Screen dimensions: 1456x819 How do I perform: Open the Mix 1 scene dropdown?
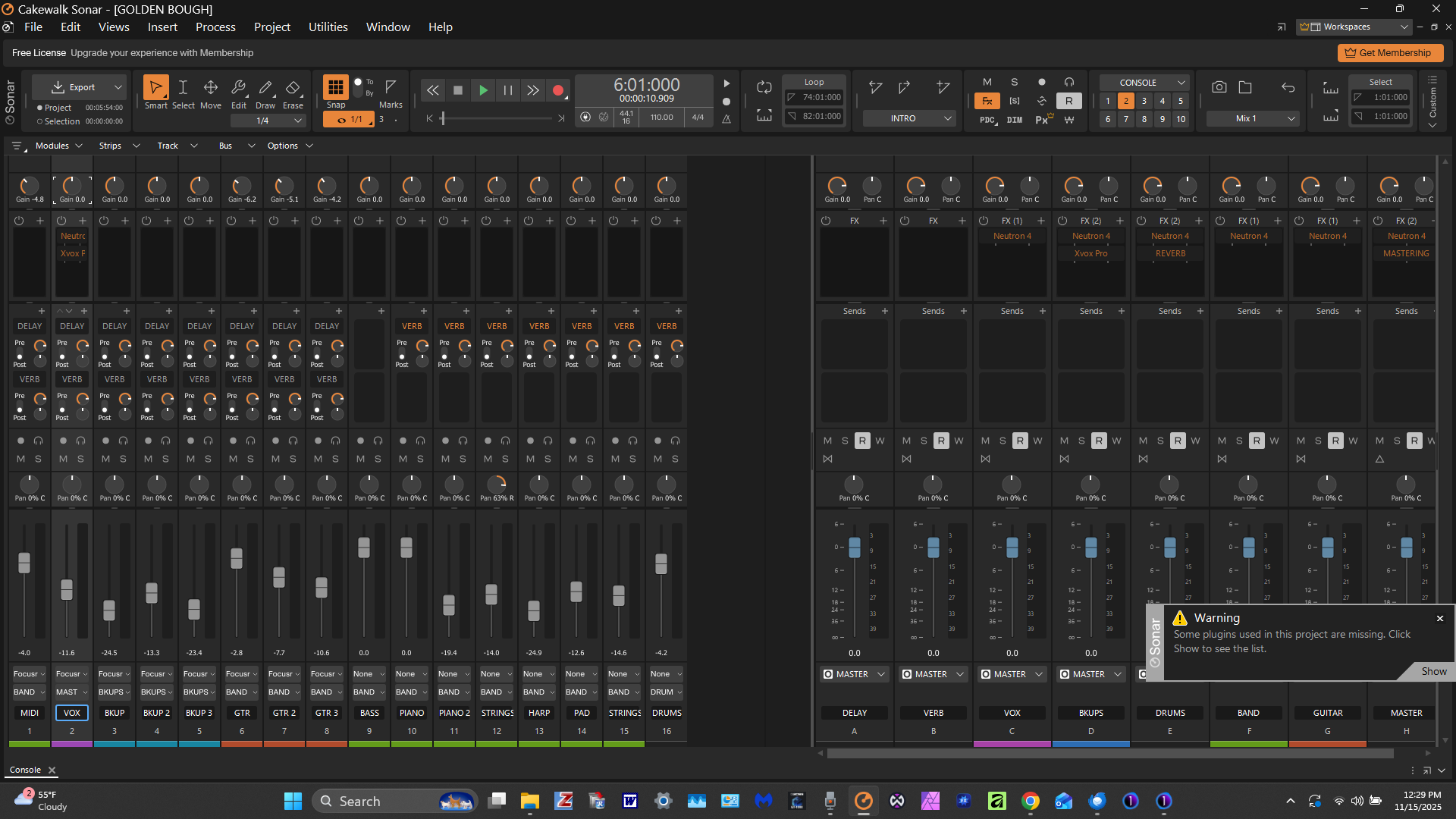coord(1253,118)
